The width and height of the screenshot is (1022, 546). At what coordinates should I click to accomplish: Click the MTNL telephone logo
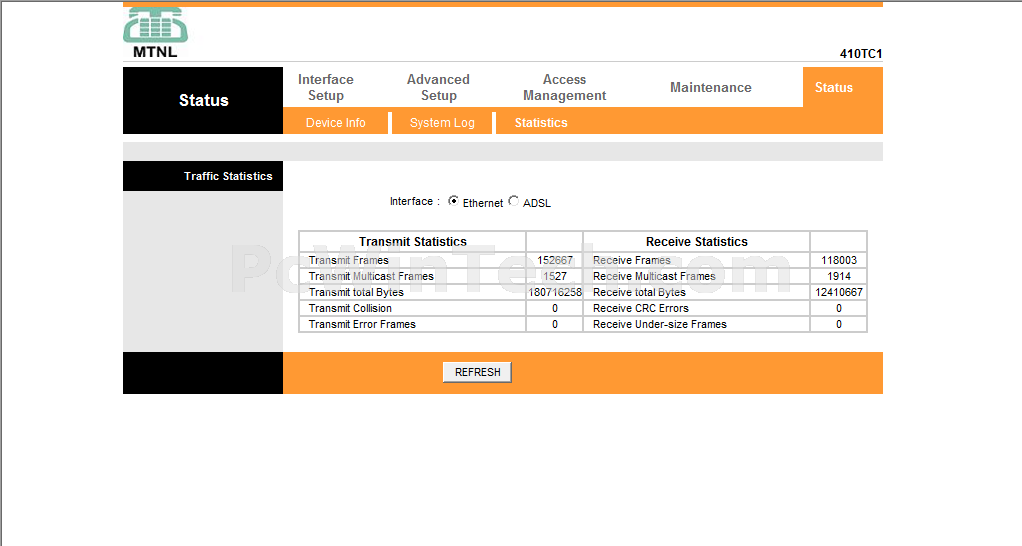coord(155,33)
